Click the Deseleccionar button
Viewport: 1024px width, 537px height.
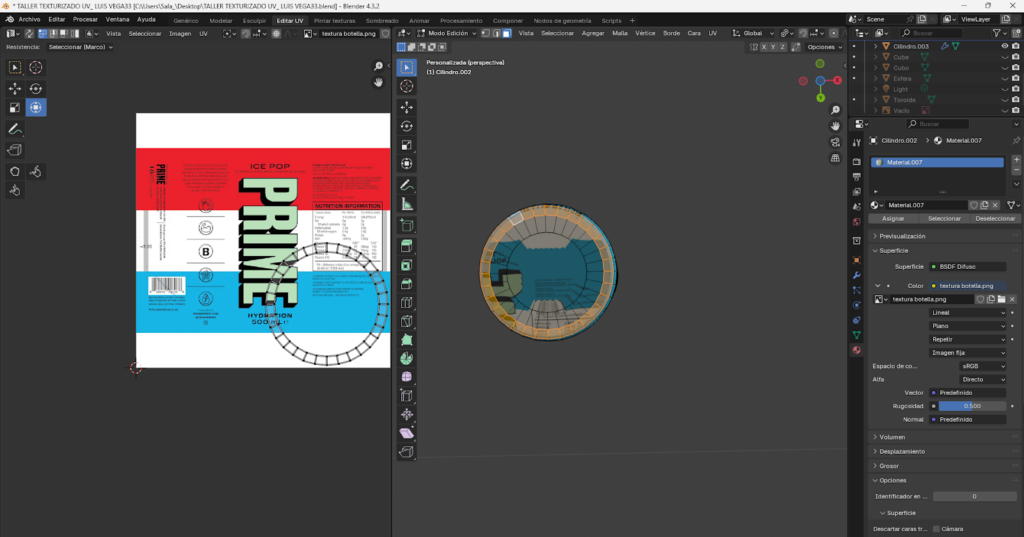(x=995, y=219)
